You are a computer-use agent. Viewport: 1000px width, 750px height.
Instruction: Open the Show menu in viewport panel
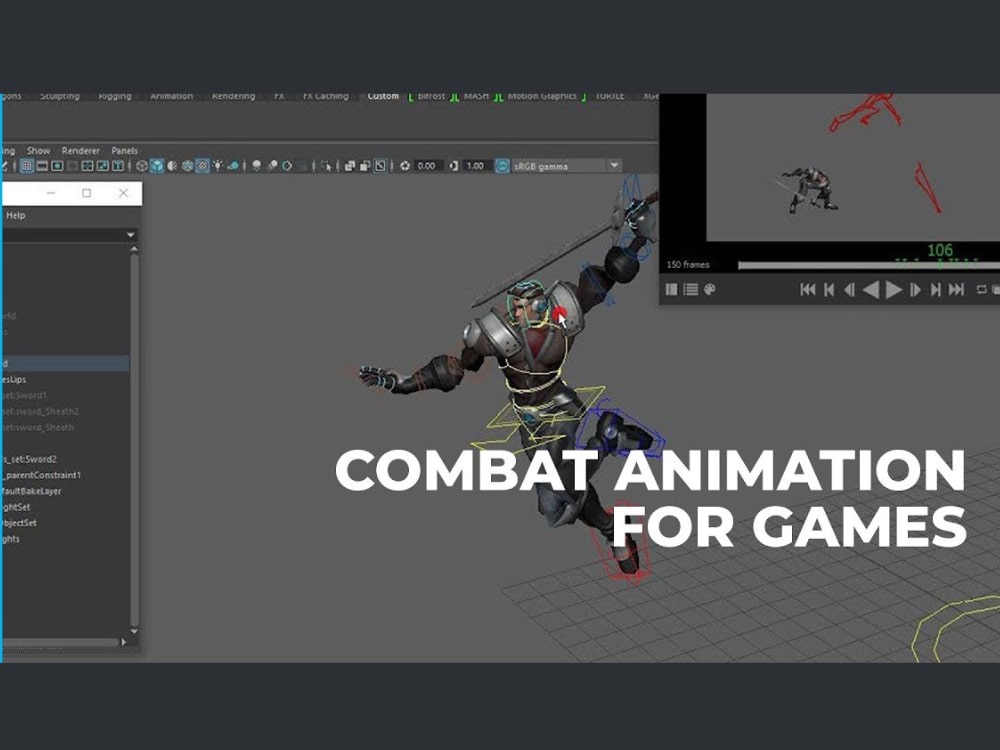pos(38,151)
